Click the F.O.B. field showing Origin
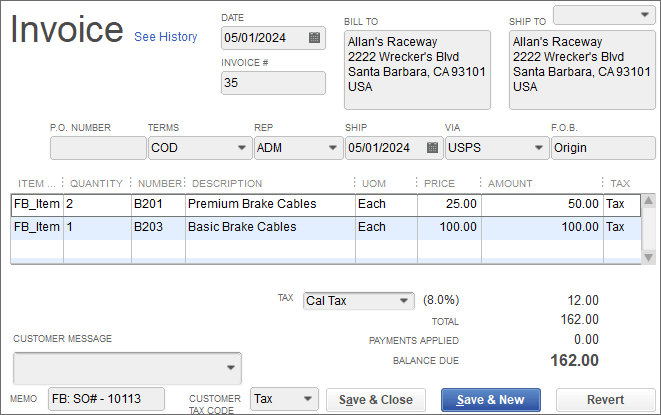The height and width of the screenshot is (415, 661). [603, 148]
